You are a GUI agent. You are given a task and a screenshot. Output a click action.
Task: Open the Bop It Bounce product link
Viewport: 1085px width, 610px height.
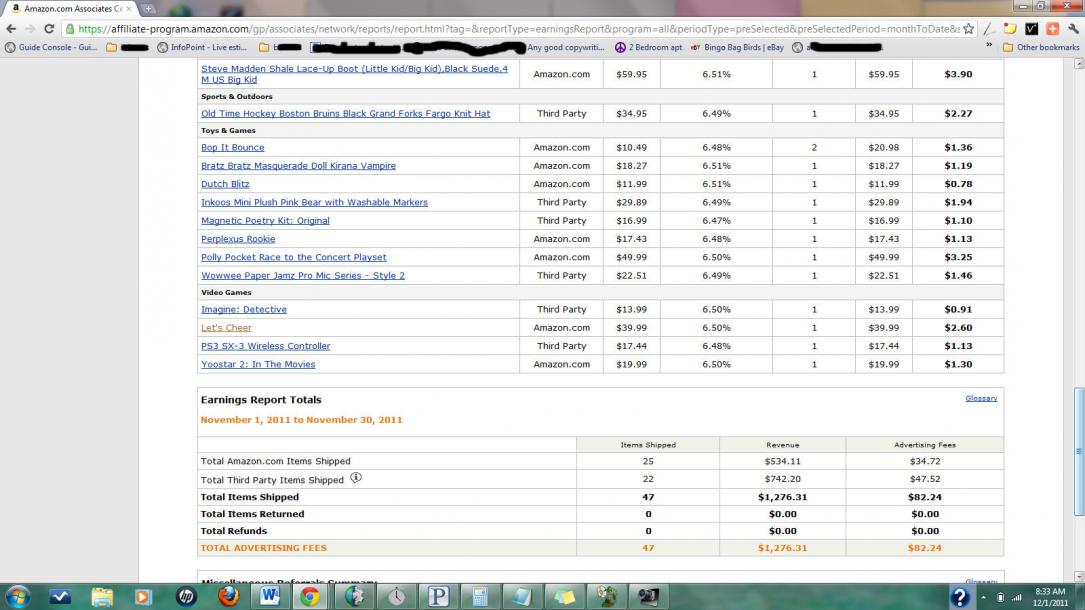coord(232,147)
